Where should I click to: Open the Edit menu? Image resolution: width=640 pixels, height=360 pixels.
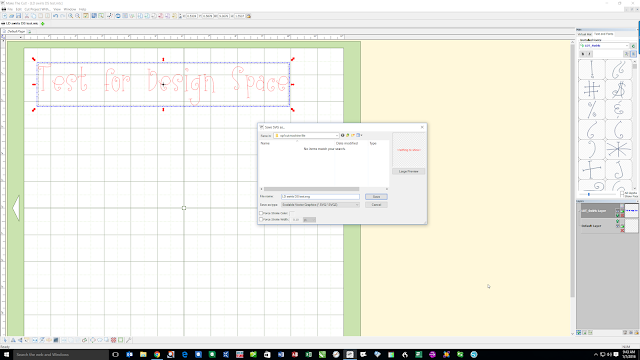point(19,9)
